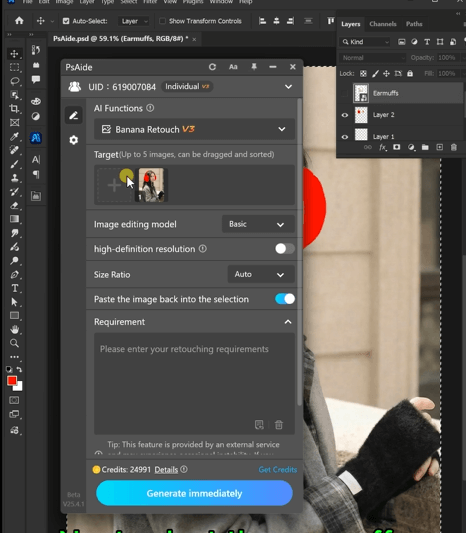This screenshot has height=533, width=466.
Task: Select the Eyedropper tool
Action: 14,137
